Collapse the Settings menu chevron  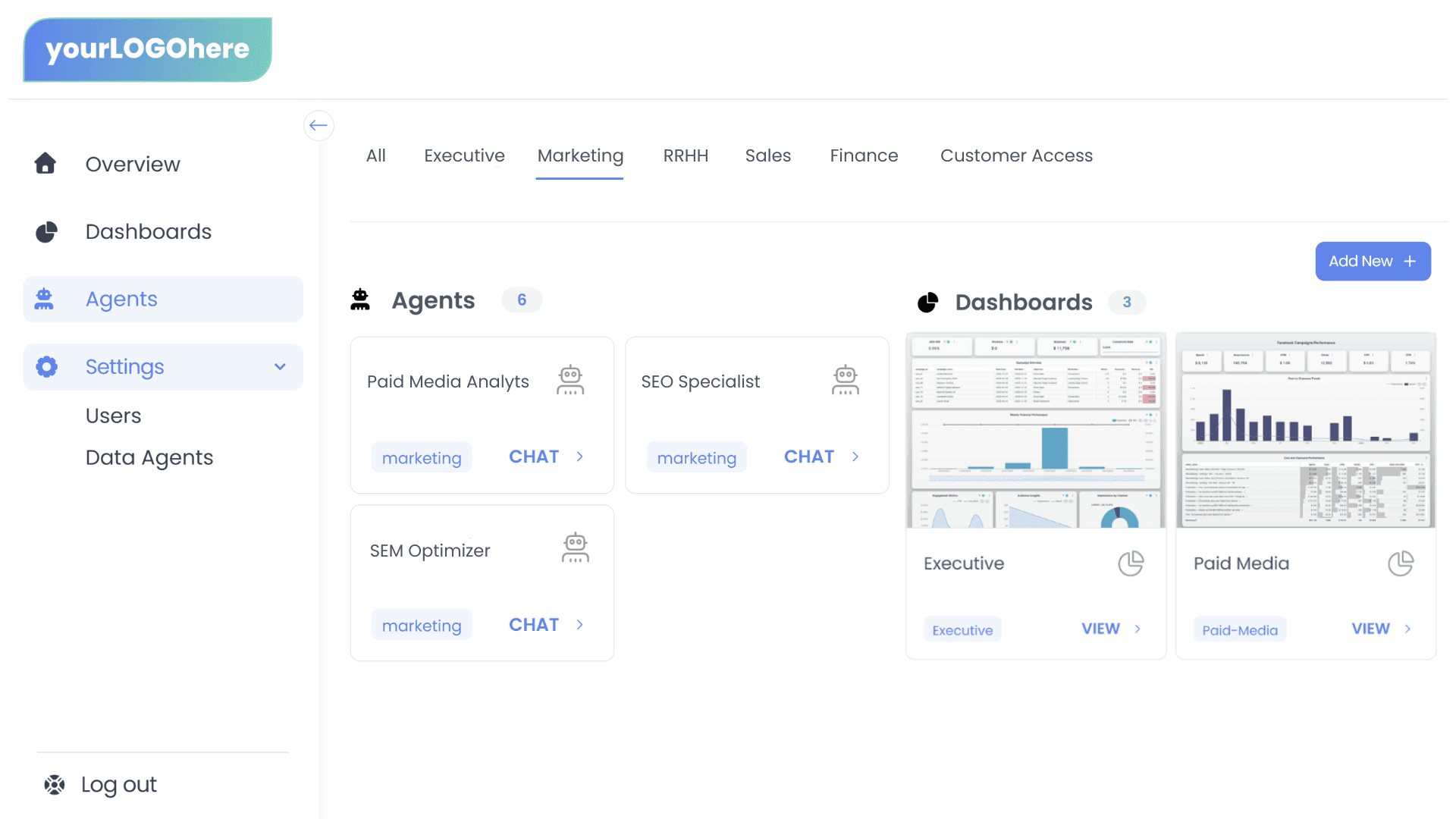[280, 367]
